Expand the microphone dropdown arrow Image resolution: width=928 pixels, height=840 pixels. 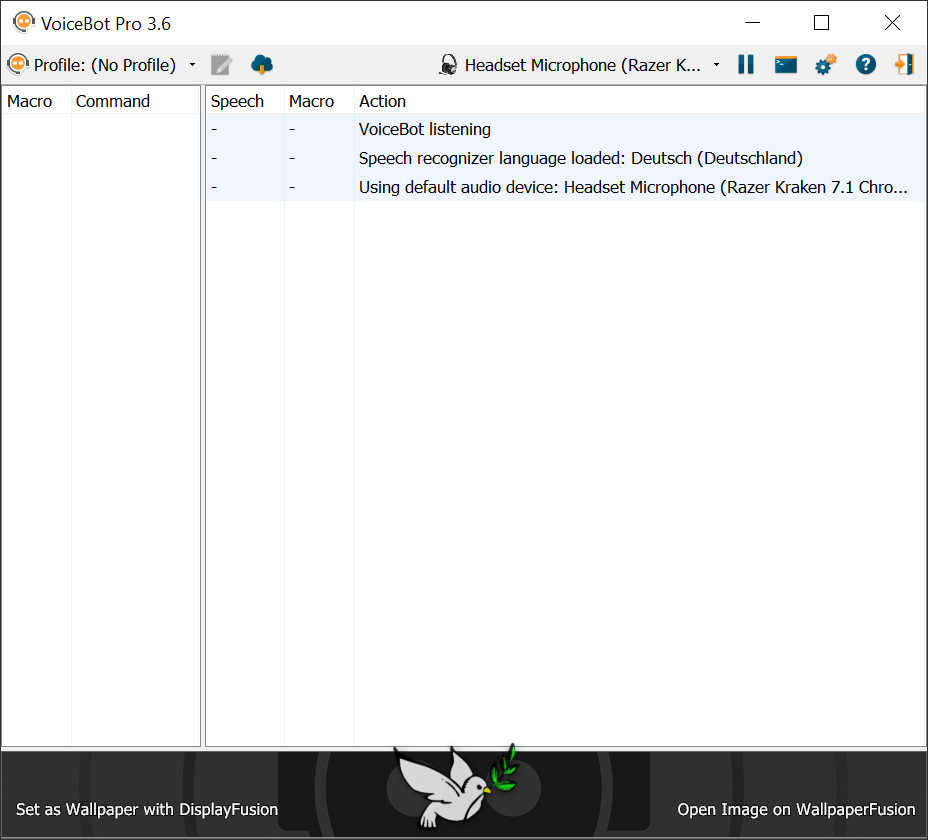(x=716, y=65)
